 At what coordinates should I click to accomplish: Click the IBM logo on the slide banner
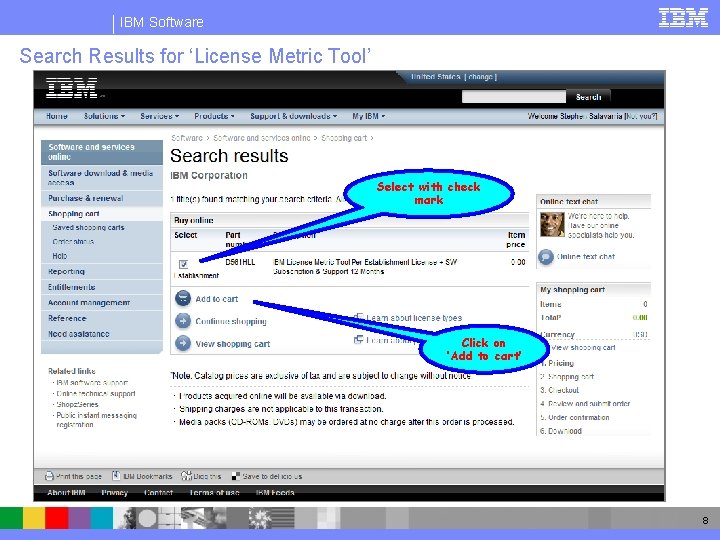[x=683, y=18]
